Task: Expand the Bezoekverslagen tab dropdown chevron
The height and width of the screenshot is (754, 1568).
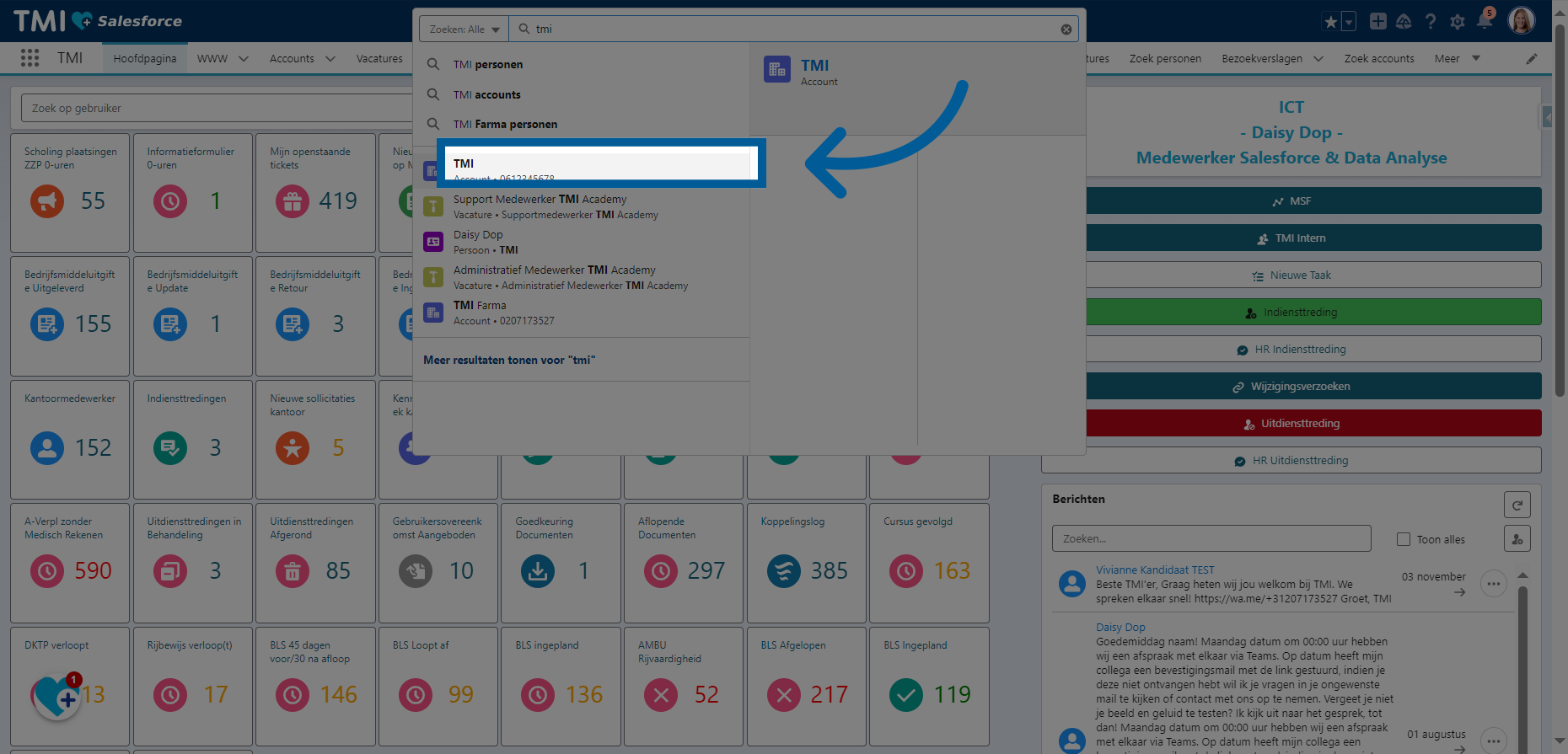Action: point(1318,58)
